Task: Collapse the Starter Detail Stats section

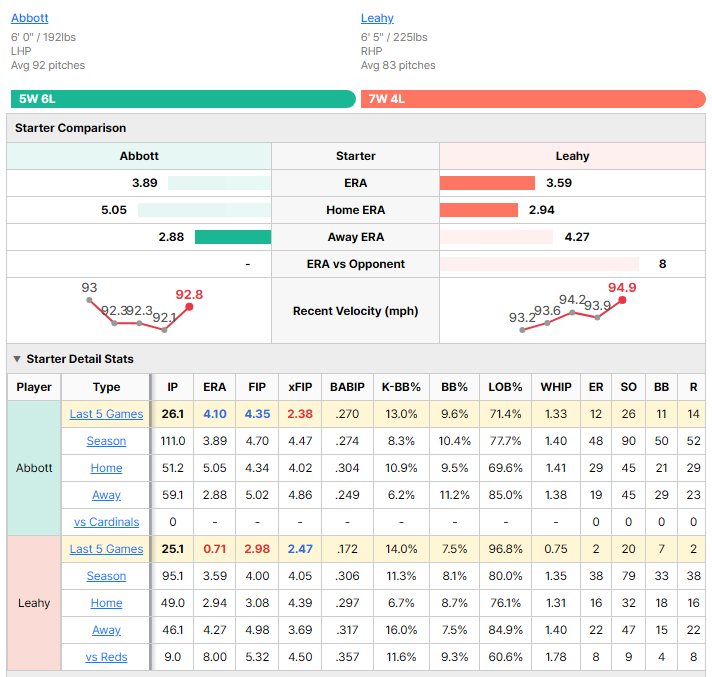Action: click(x=17, y=359)
